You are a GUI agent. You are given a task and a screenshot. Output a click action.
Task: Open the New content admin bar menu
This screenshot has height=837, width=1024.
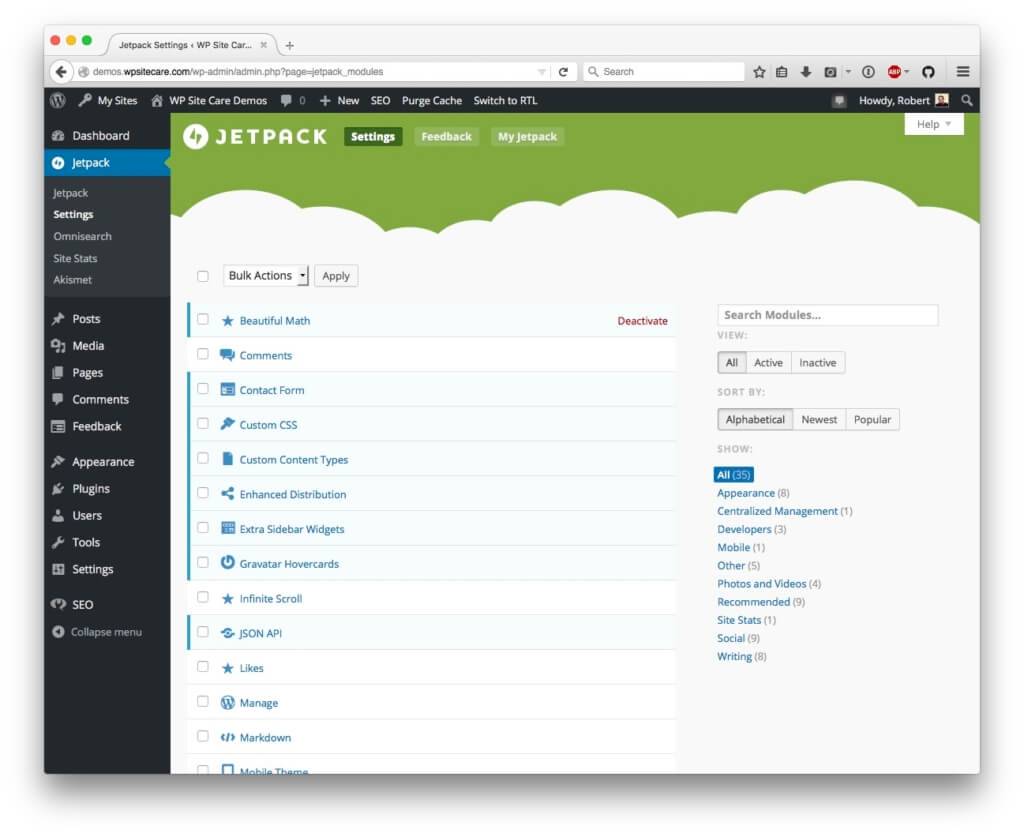click(340, 101)
